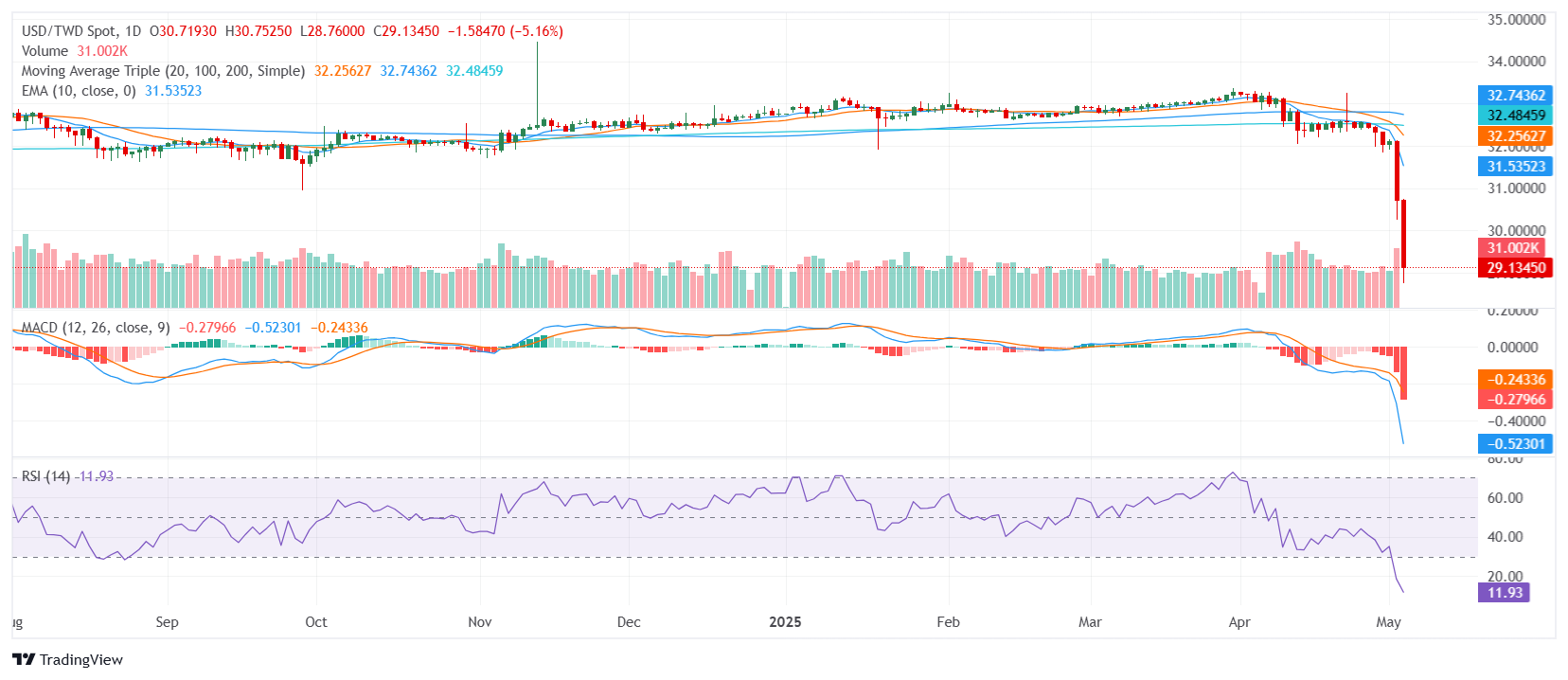Click the TradingView logo icon
The image size is (1568, 680).
click(24, 660)
